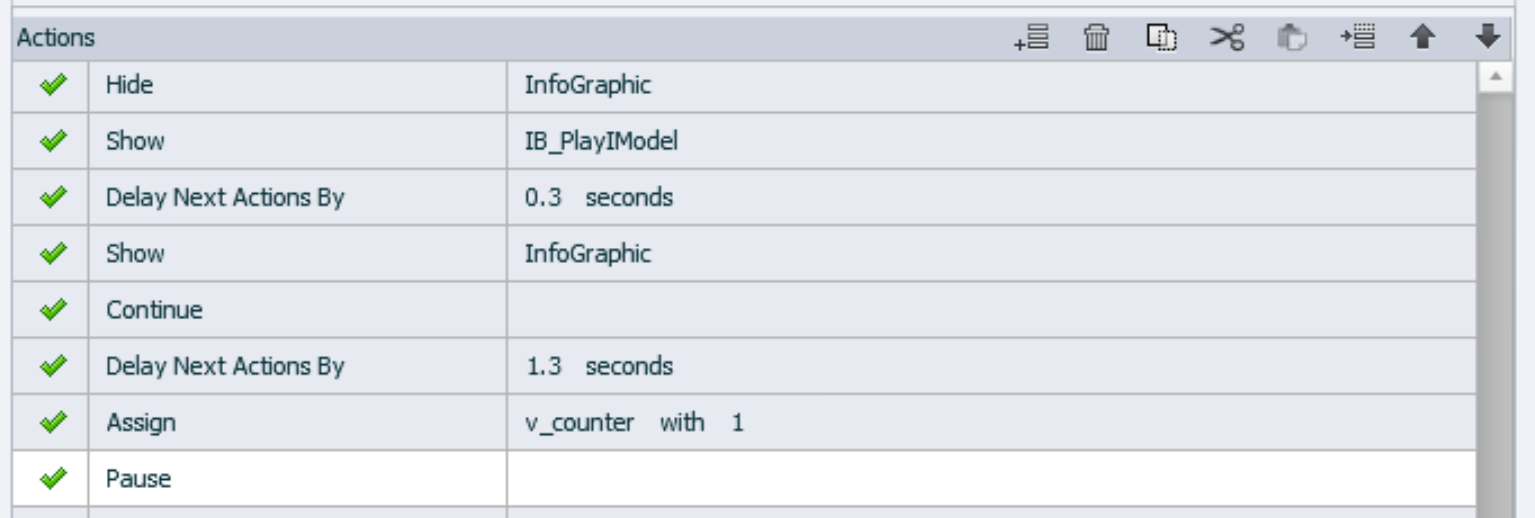Open the first Show action cell
1535x518 pixels.
(135, 142)
